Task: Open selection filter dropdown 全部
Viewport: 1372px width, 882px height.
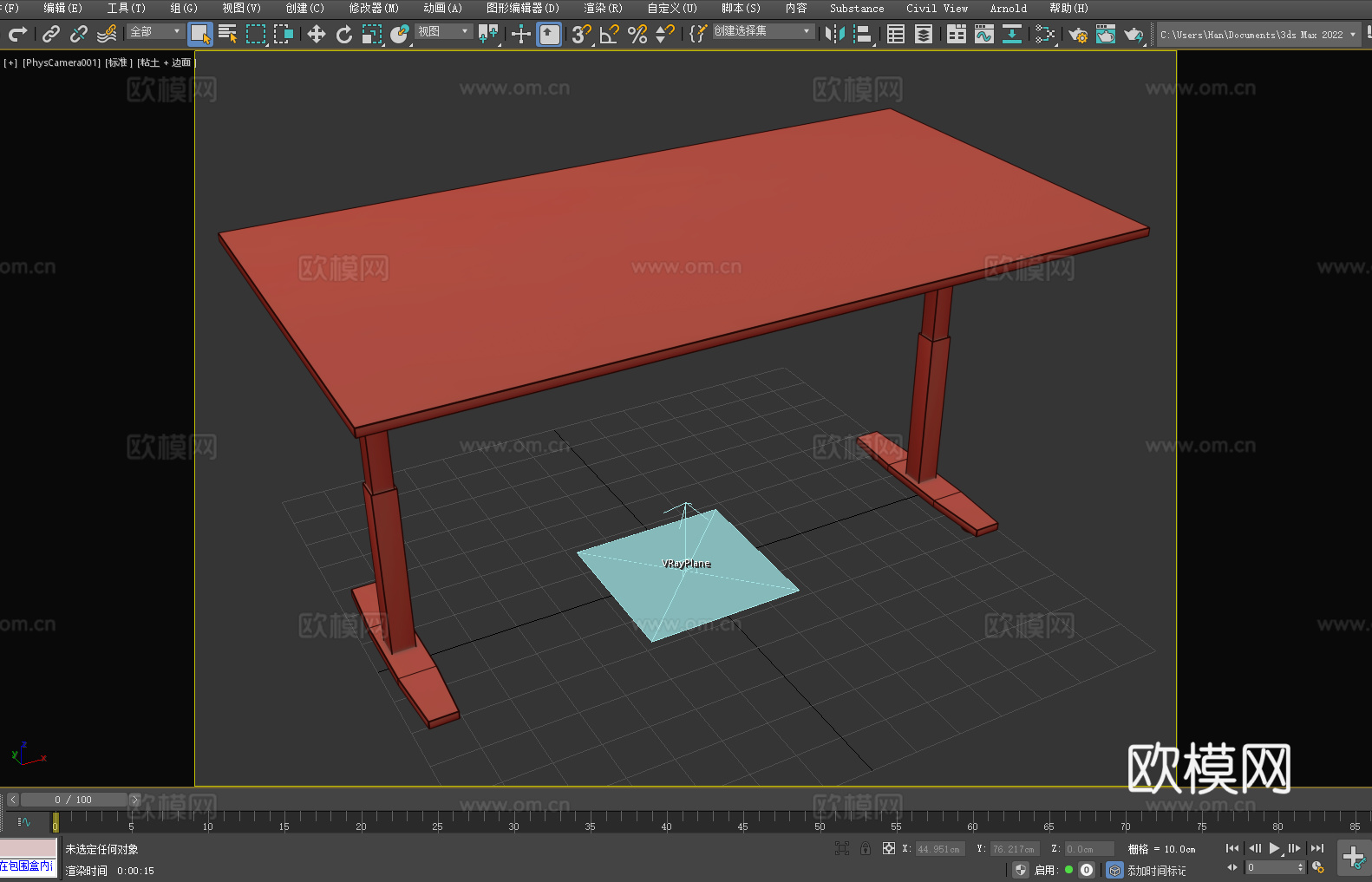Action: [155, 31]
